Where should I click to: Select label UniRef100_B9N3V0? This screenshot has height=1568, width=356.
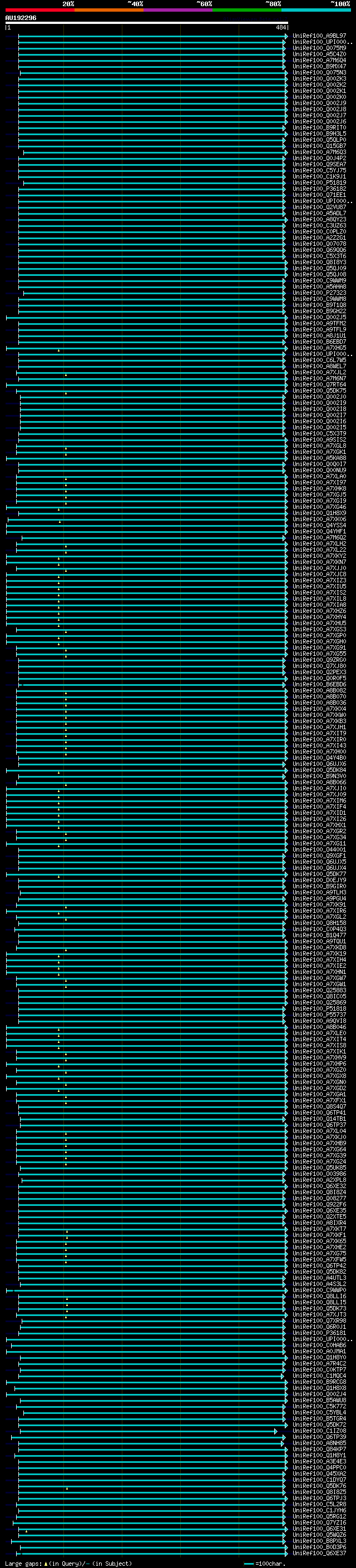pos(319,776)
